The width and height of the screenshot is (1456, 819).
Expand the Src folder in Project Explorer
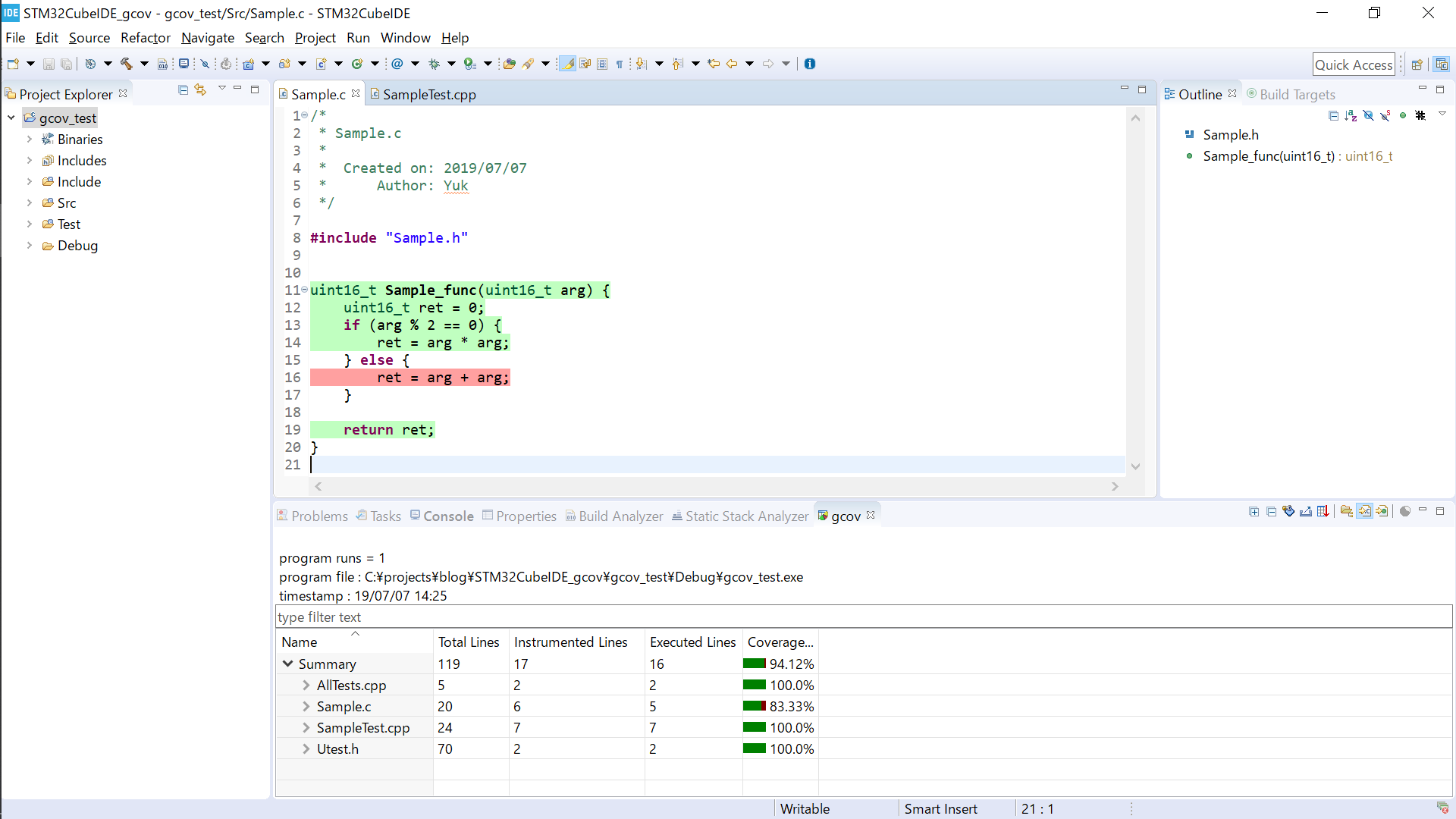point(30,202)
